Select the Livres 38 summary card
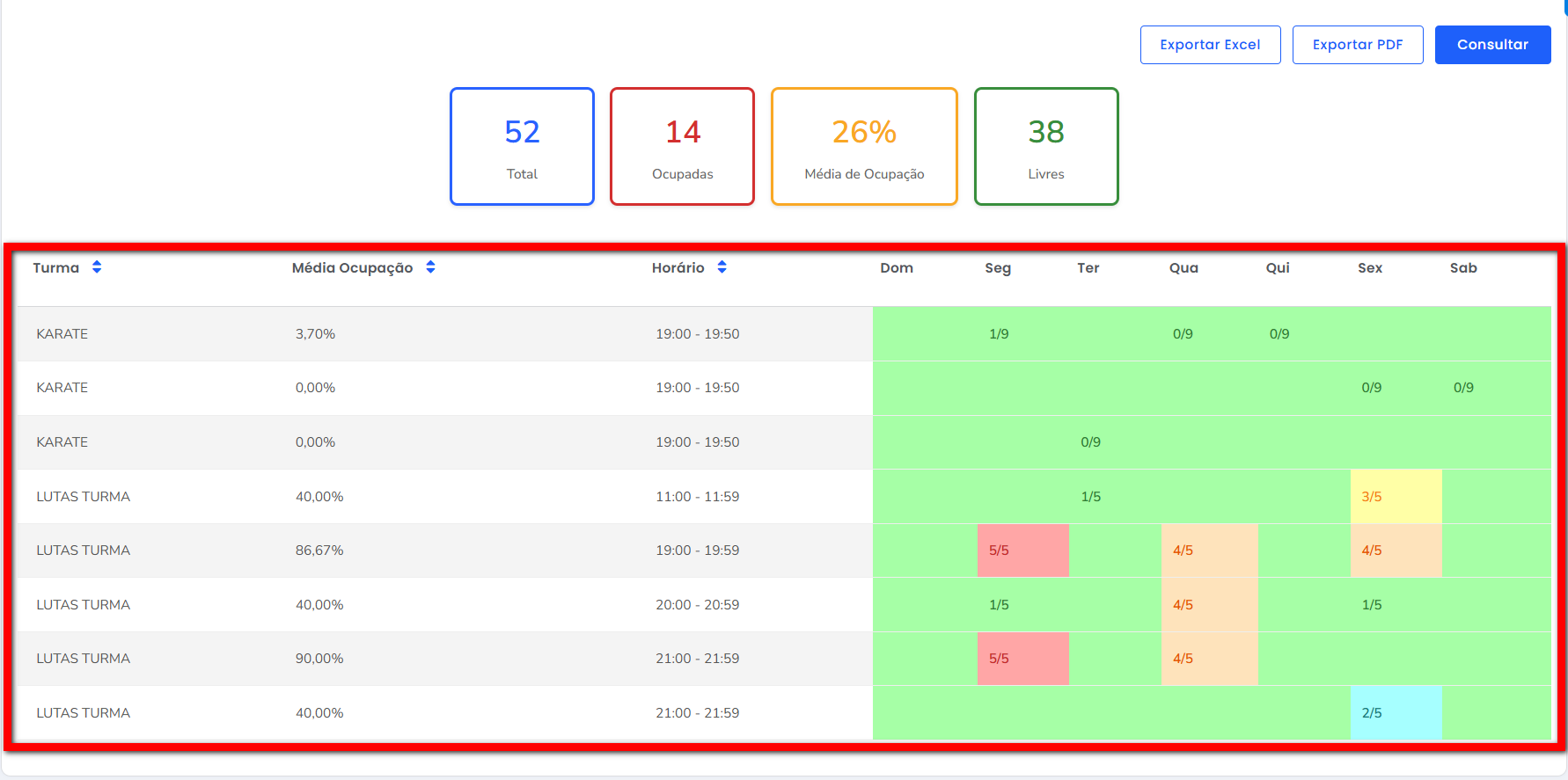The height and width of the screenshot is (780, 1568). pyautogui.click(x=1045, y=147)
